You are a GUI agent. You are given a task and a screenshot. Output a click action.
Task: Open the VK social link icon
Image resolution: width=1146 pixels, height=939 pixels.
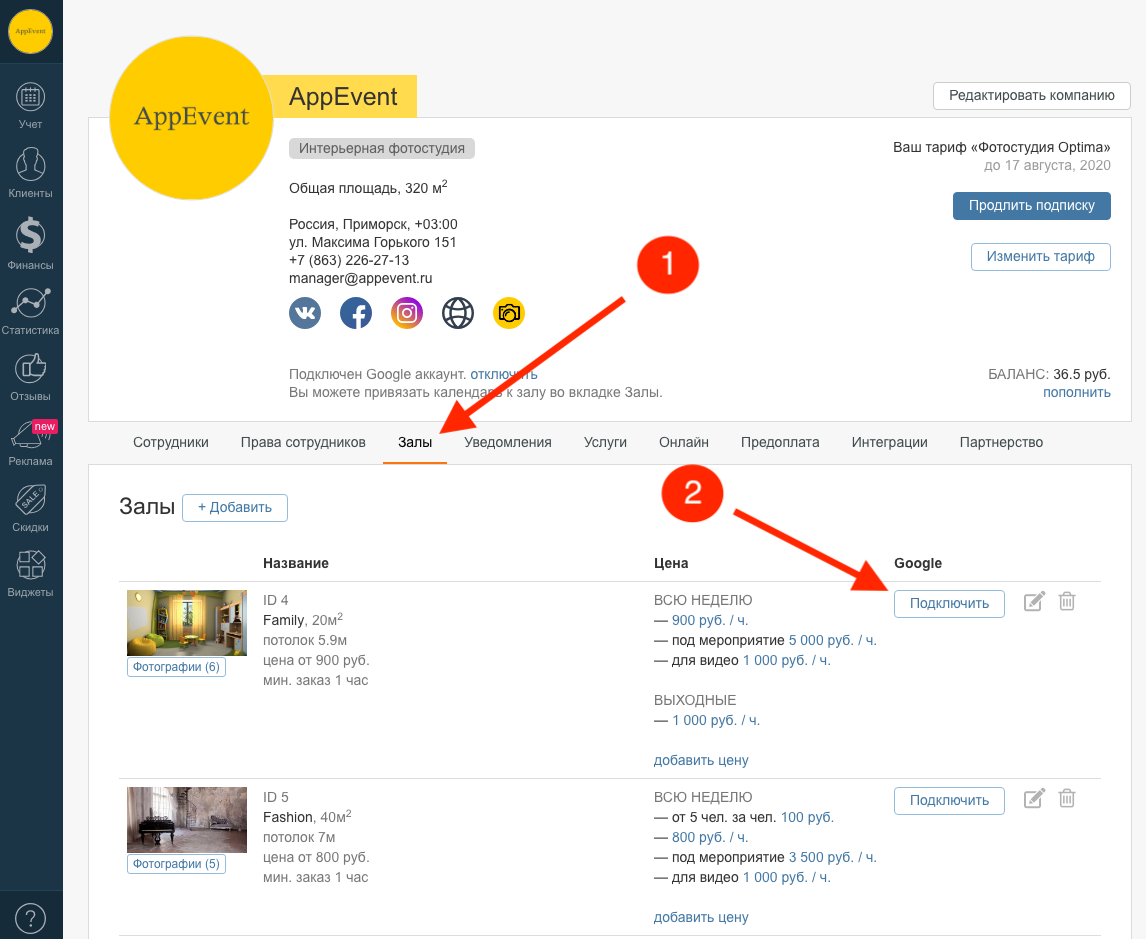click(305, 313)
